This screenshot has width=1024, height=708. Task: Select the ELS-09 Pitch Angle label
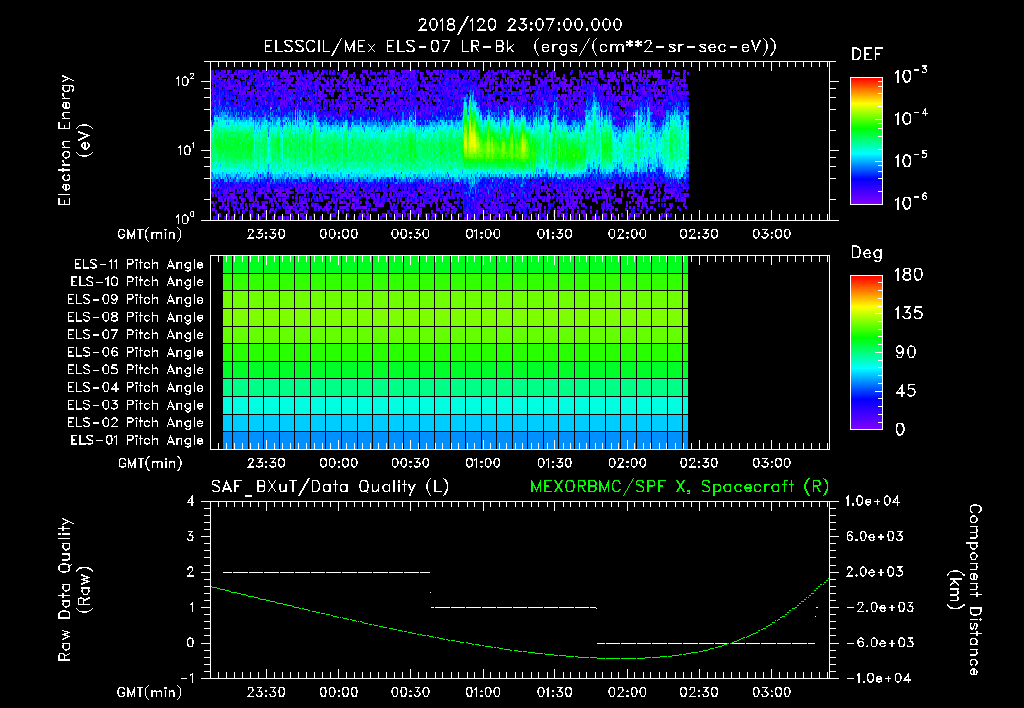click(136, 300)
